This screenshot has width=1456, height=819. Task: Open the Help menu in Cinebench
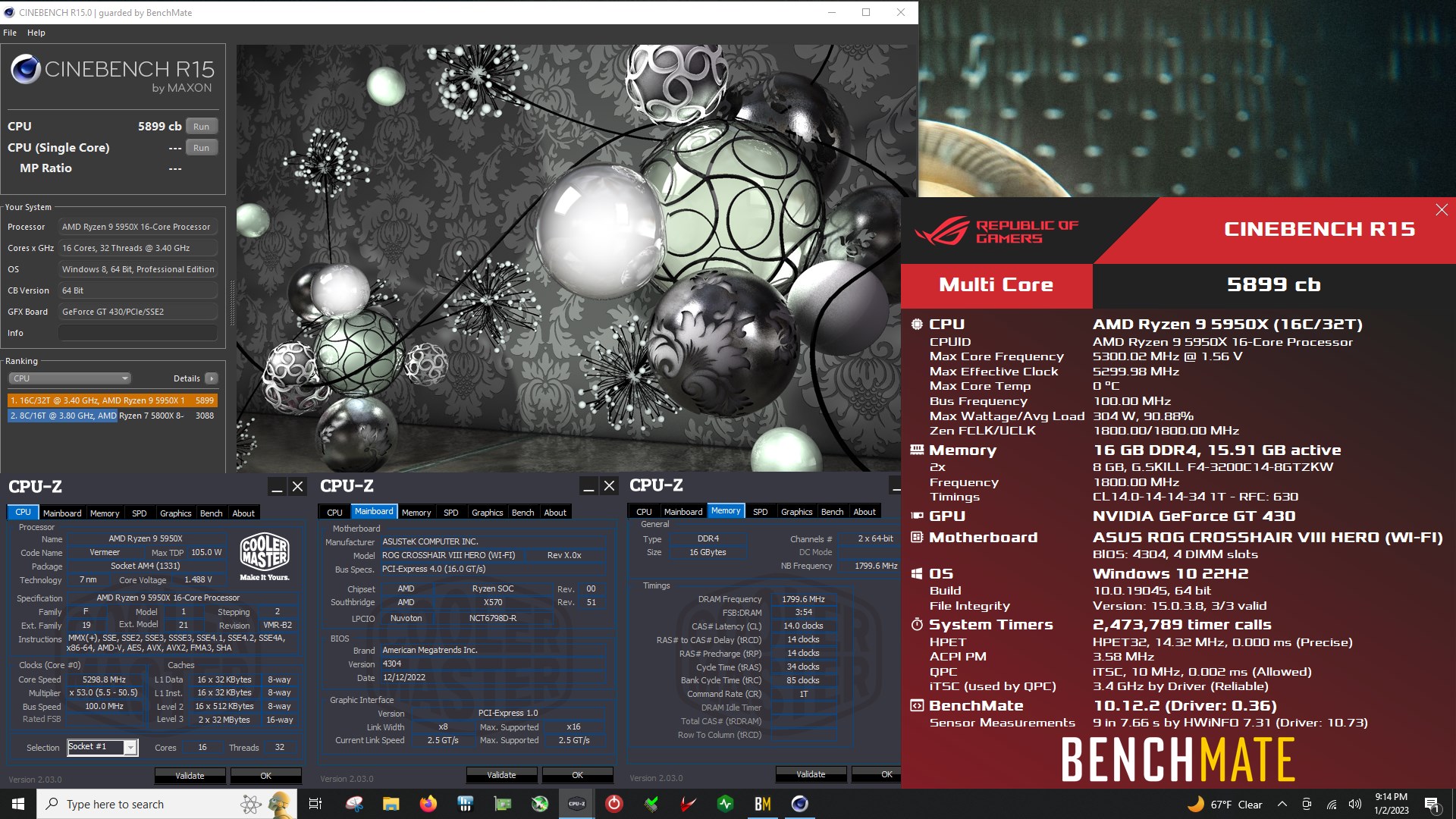tap(36, 33)
